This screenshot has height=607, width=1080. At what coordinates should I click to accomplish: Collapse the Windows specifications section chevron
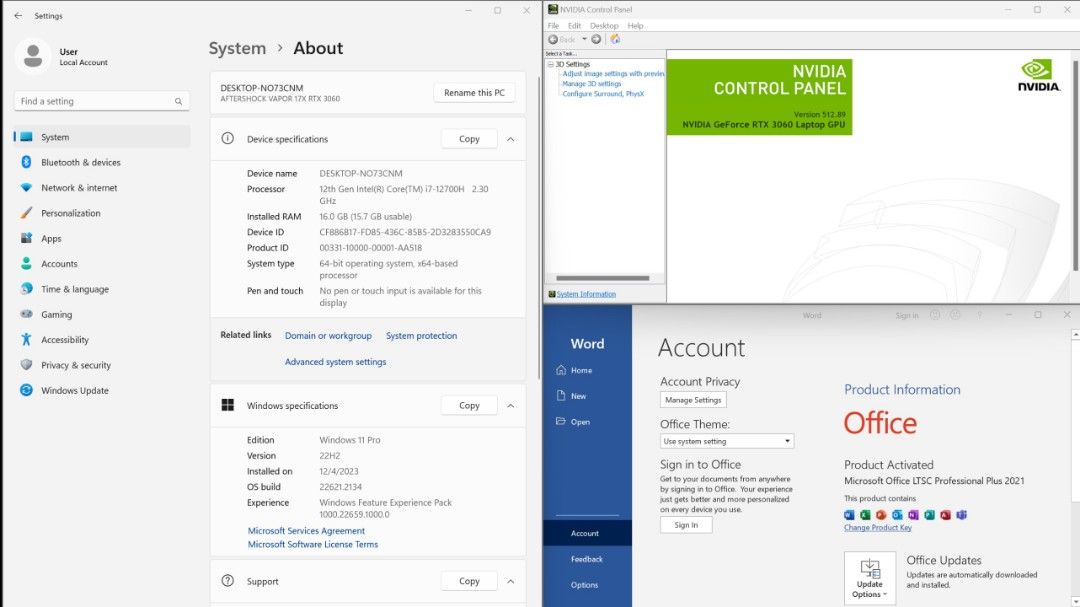coord(510,406)
